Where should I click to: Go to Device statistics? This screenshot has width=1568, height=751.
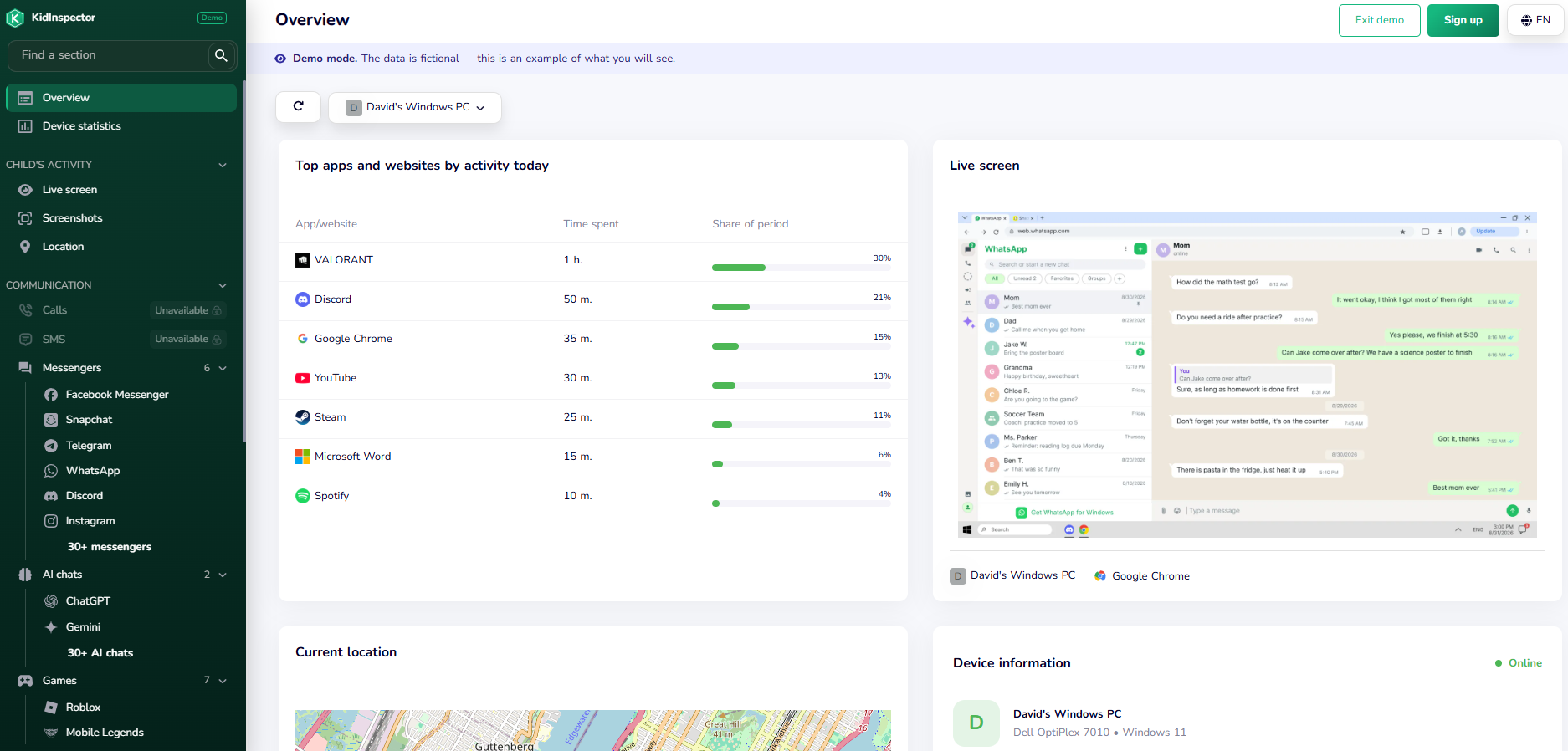point(121,126)
